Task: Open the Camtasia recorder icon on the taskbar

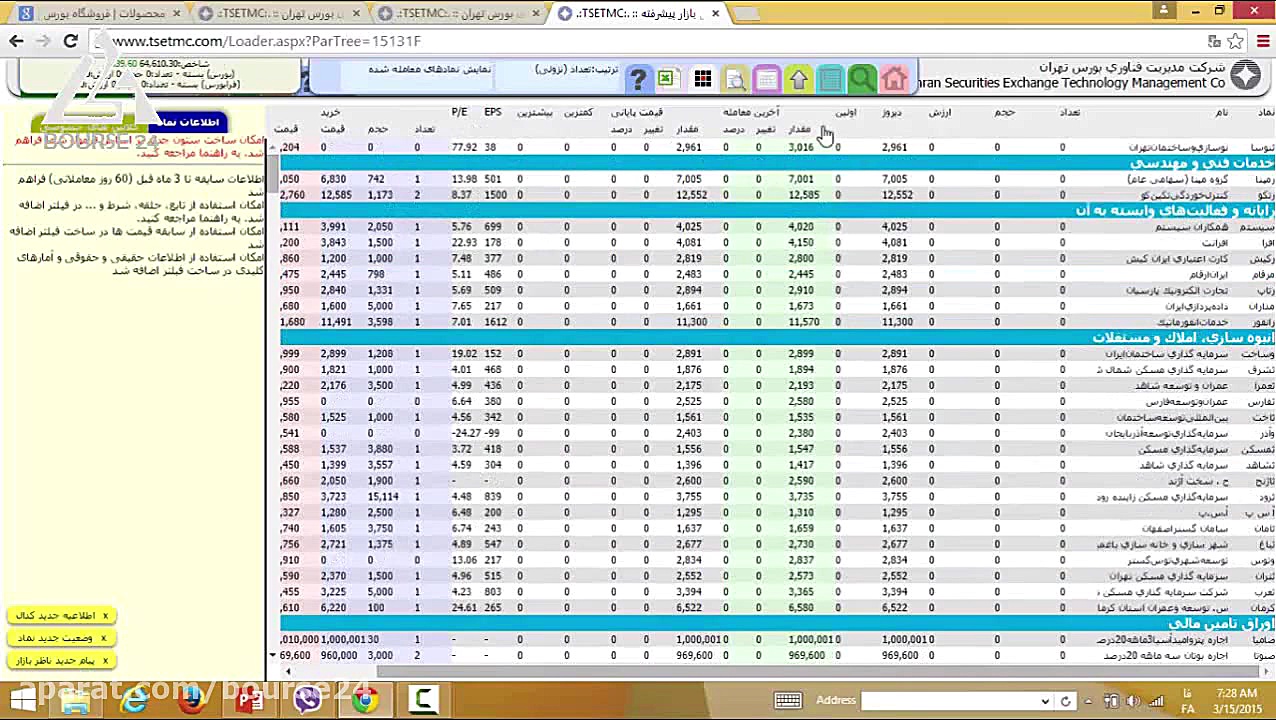Action: click(x=424, y=700)
